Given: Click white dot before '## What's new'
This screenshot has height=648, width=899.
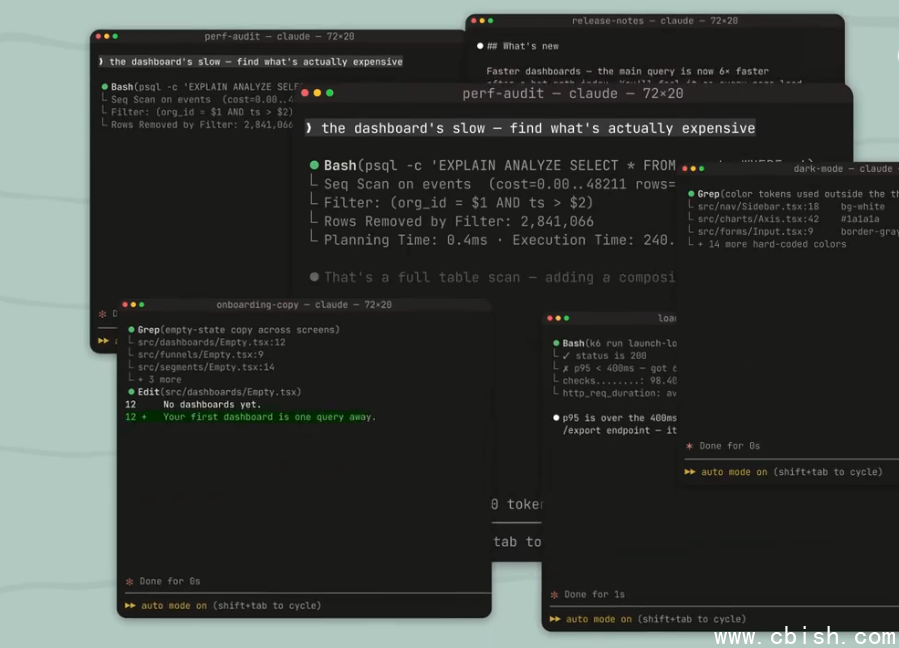Looking at the screenshot, I should (x=480, y=46).
